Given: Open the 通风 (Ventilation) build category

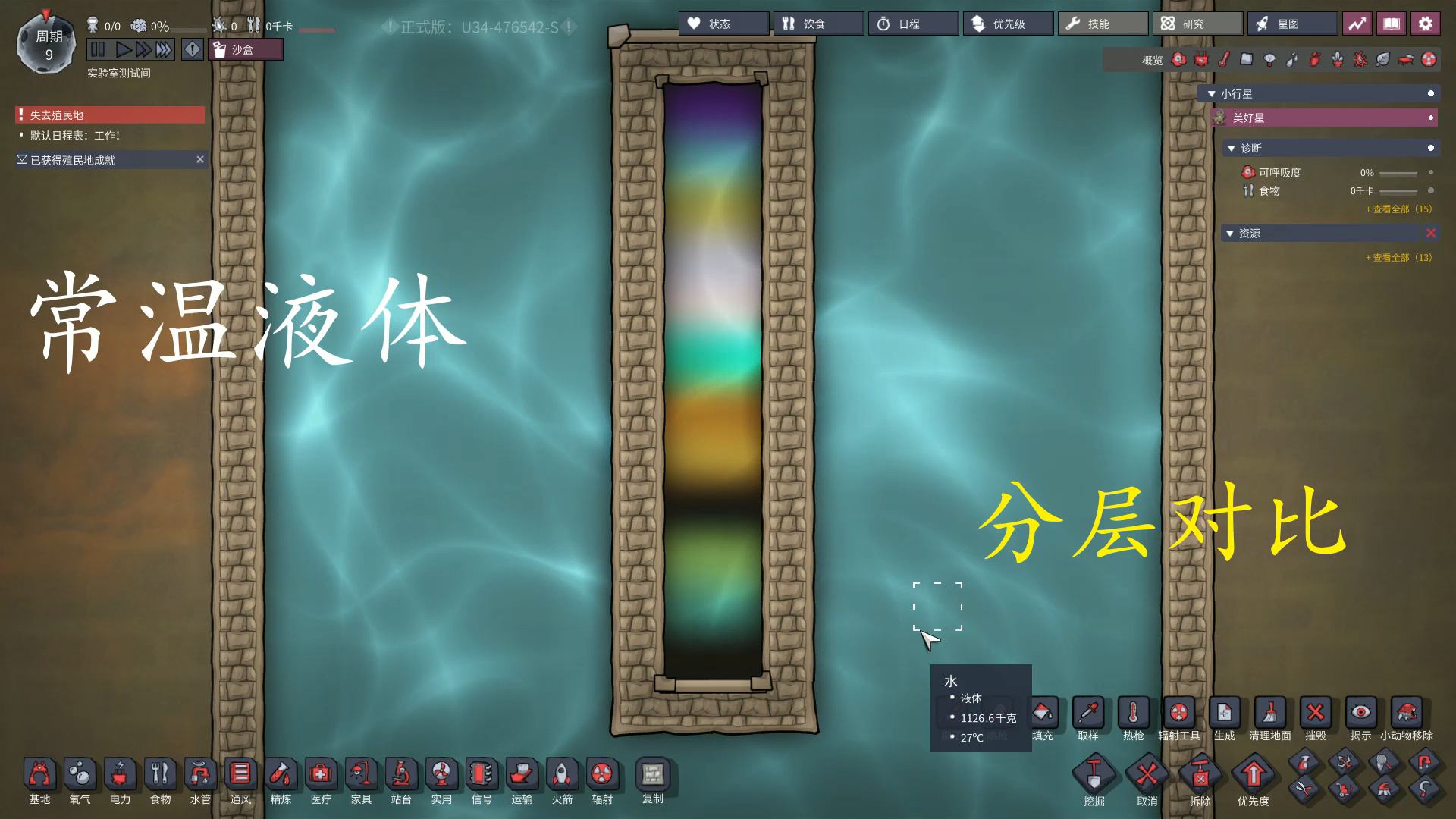Looking at the screenshot, I should (240, 775).
